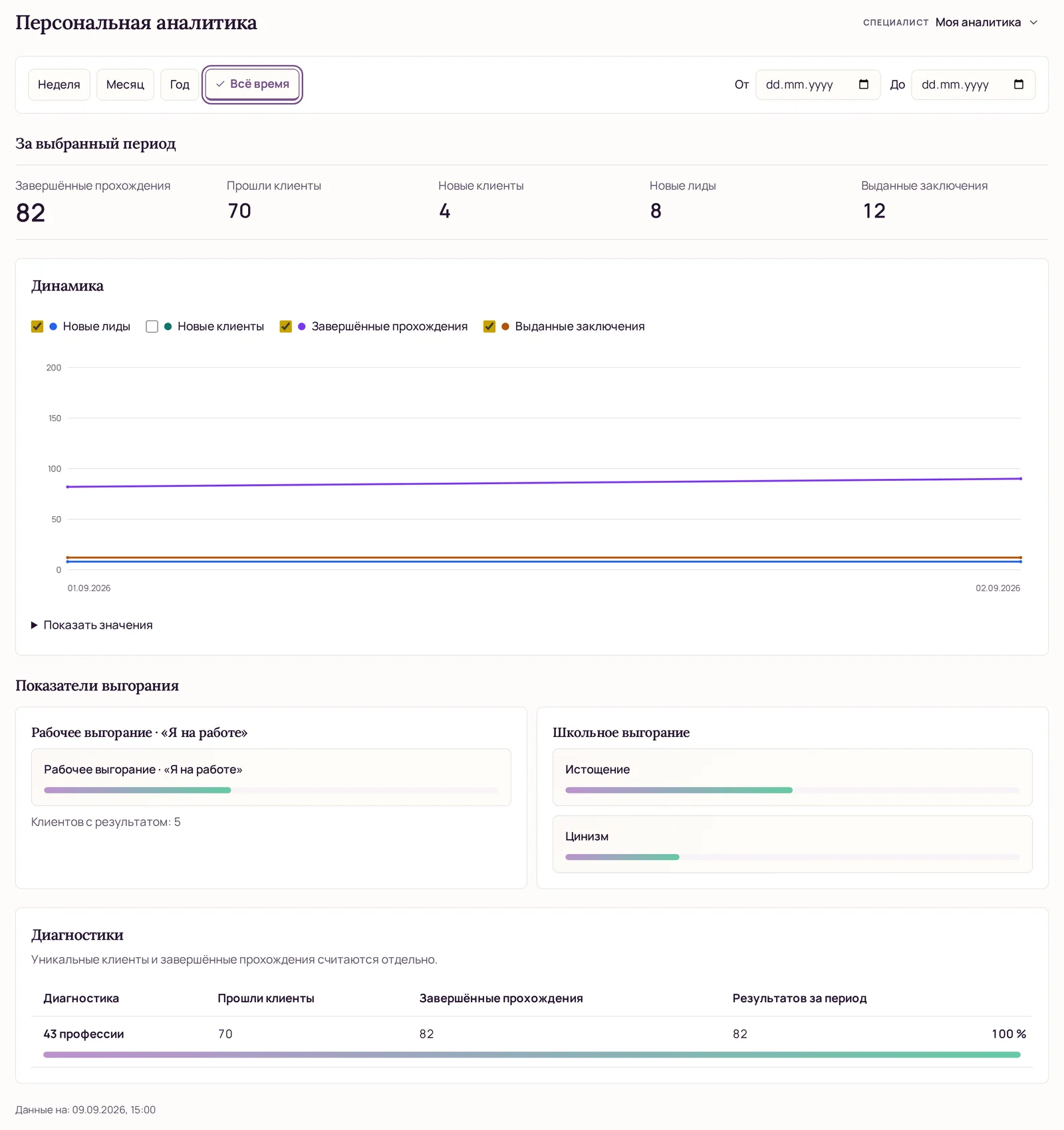Viewport: 1064px width, 1130px height.
Task: Select the Всё время period
Action: [x=253, y=84]
